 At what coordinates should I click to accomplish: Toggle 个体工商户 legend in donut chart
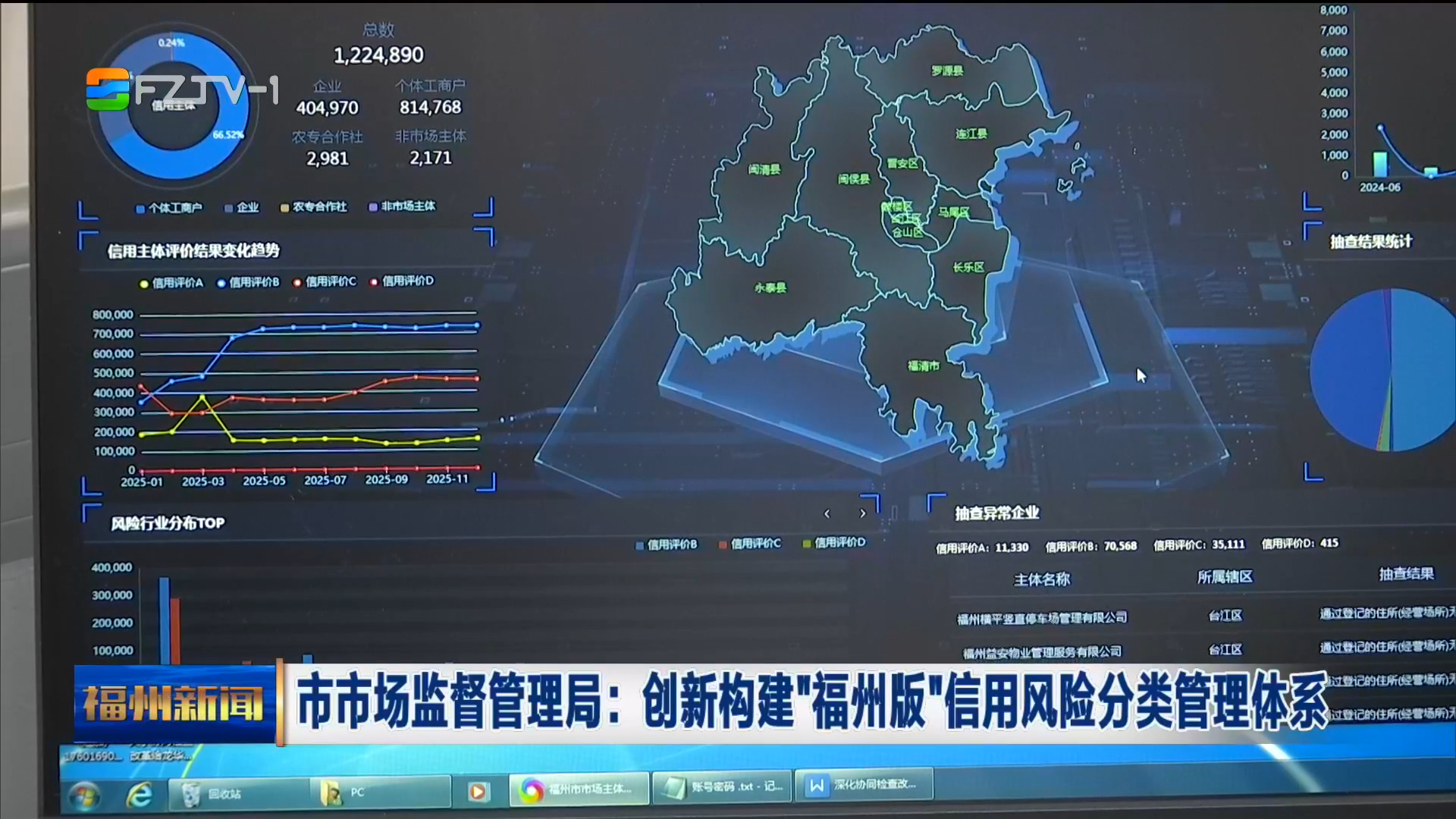(x=169, y=208)
